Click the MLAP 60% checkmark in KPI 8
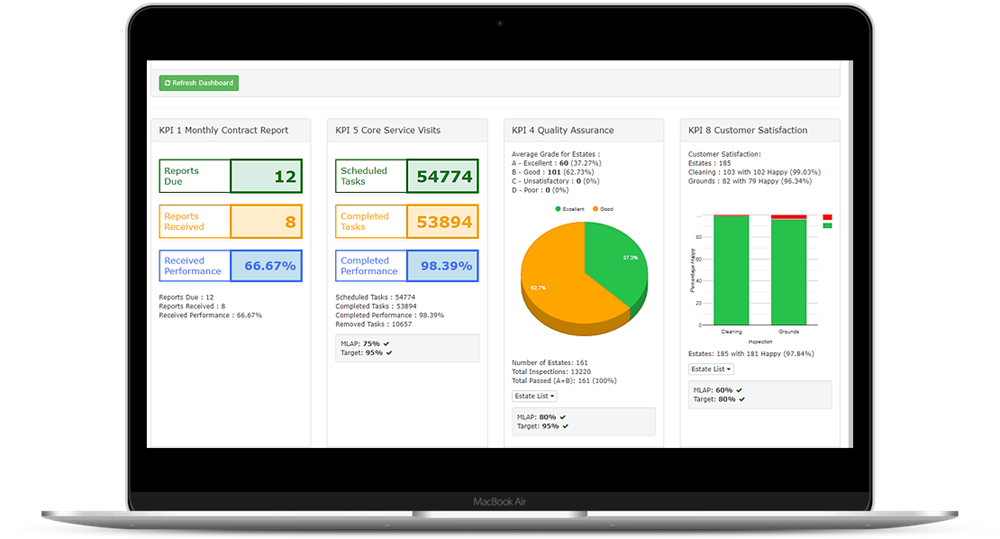Image resolution: width=1000 pixels, height=539 pixels. coord(739,389)
